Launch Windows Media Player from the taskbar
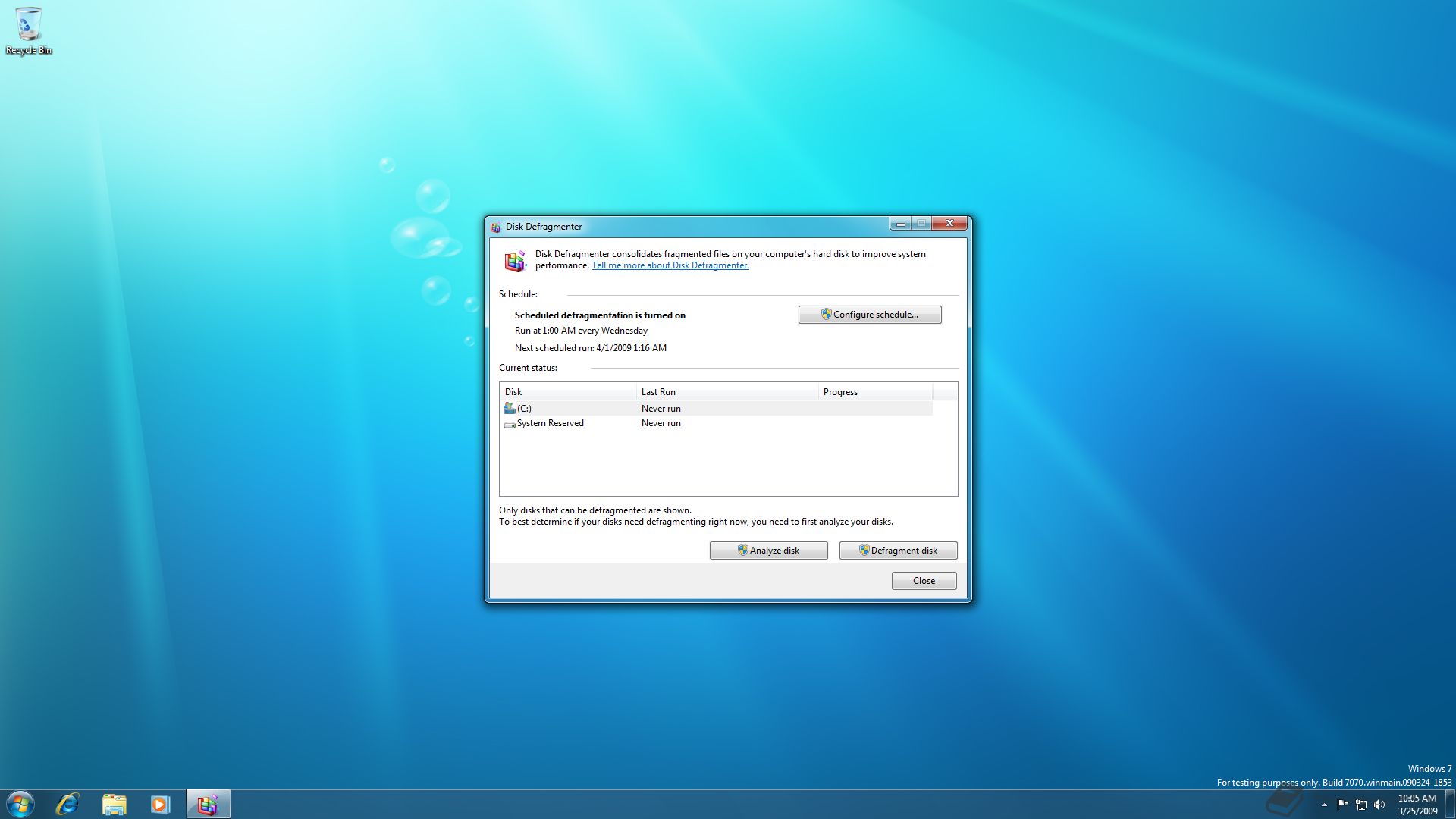 [x=160, y=804]
